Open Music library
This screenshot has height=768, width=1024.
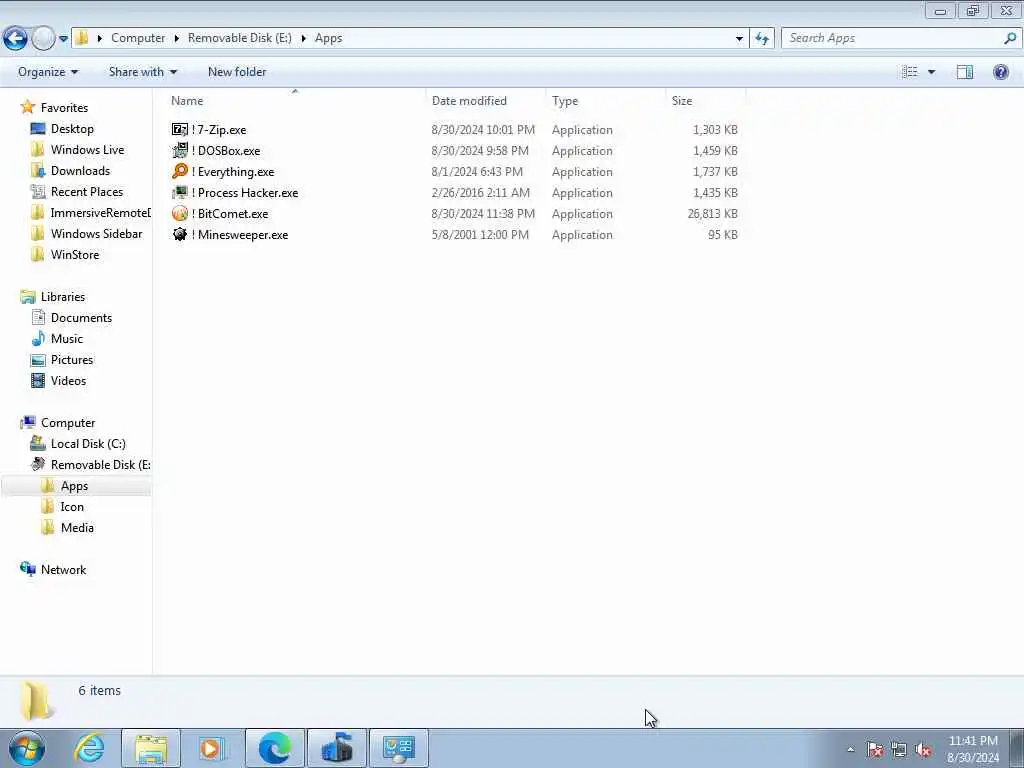(67, 338)
